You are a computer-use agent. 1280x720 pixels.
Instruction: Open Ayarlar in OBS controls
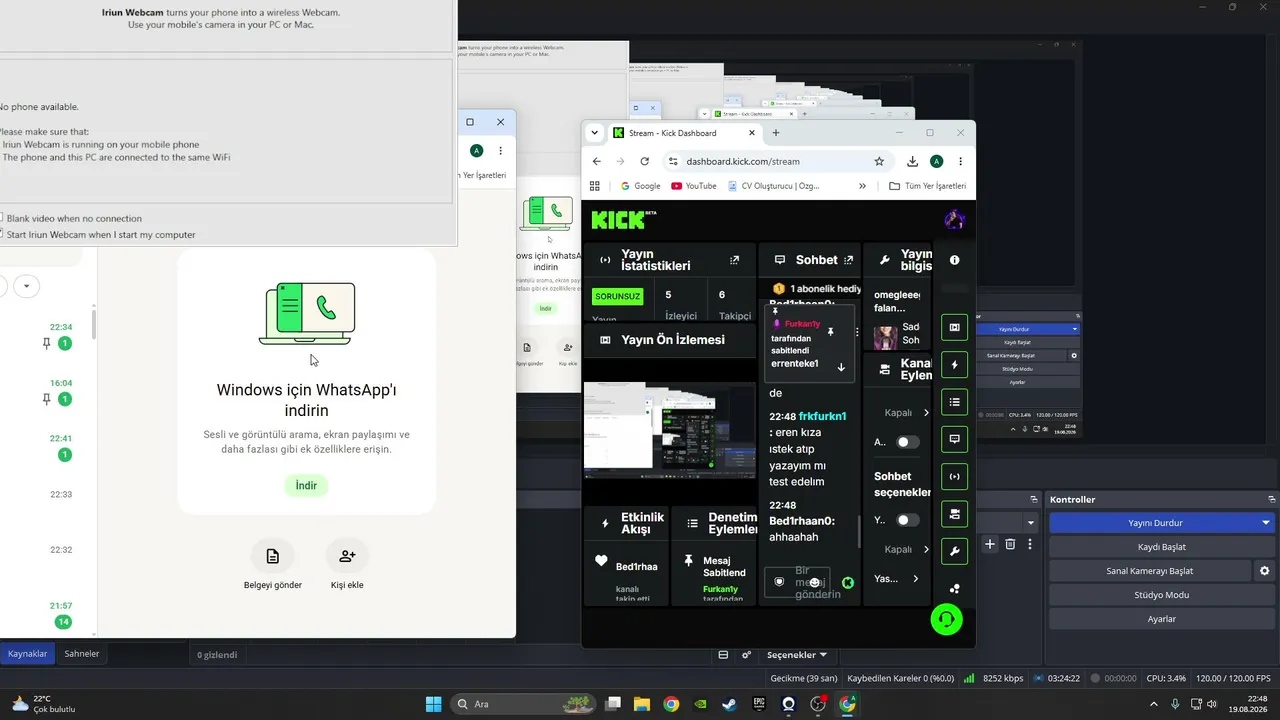[x=1161, y=619]
